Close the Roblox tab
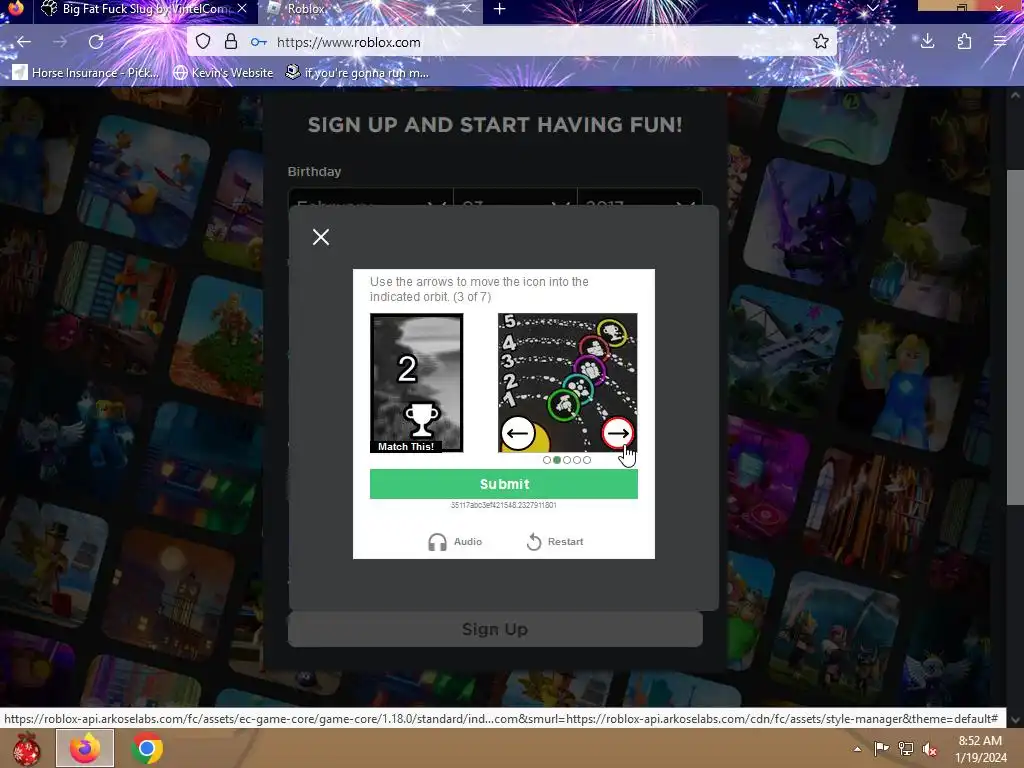Image resolution: width=1024 pixels, height=768 pixels. point(466,8)
